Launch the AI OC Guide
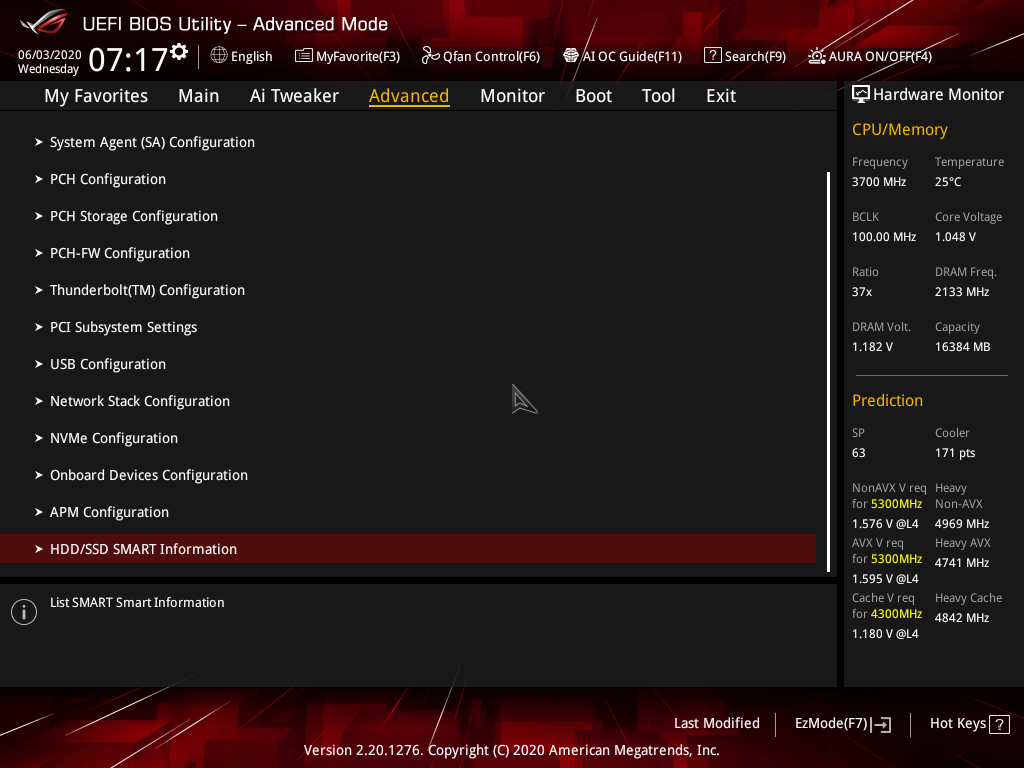 622,56
